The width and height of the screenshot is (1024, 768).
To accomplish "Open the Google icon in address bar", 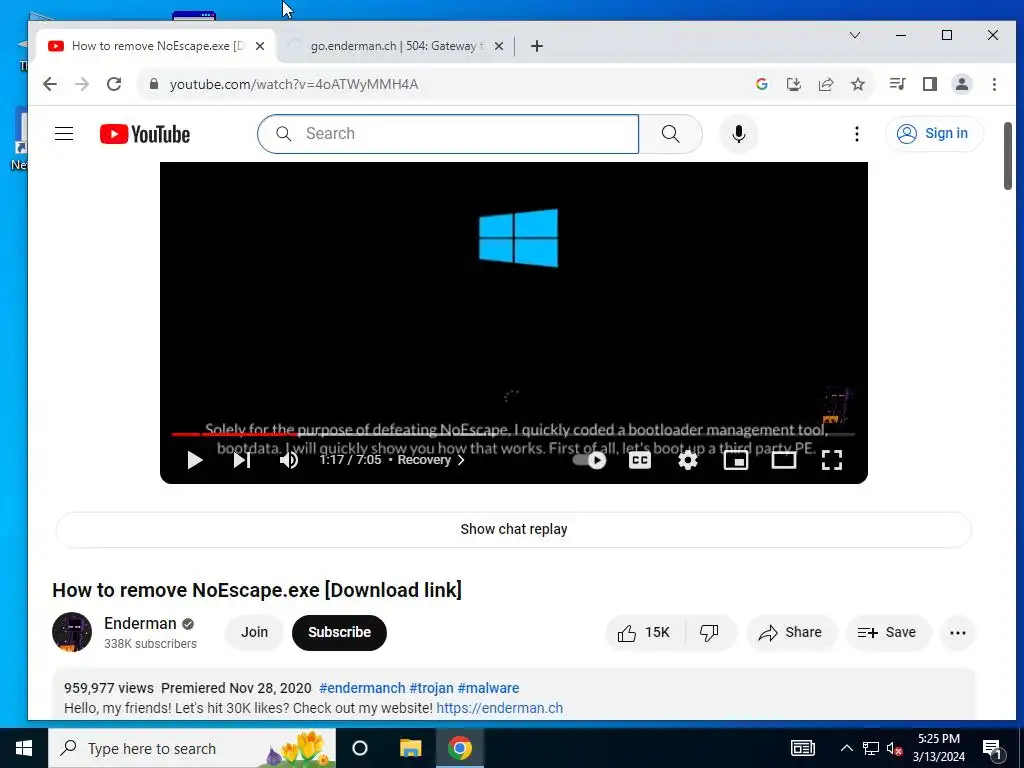I will pos(761,84).
